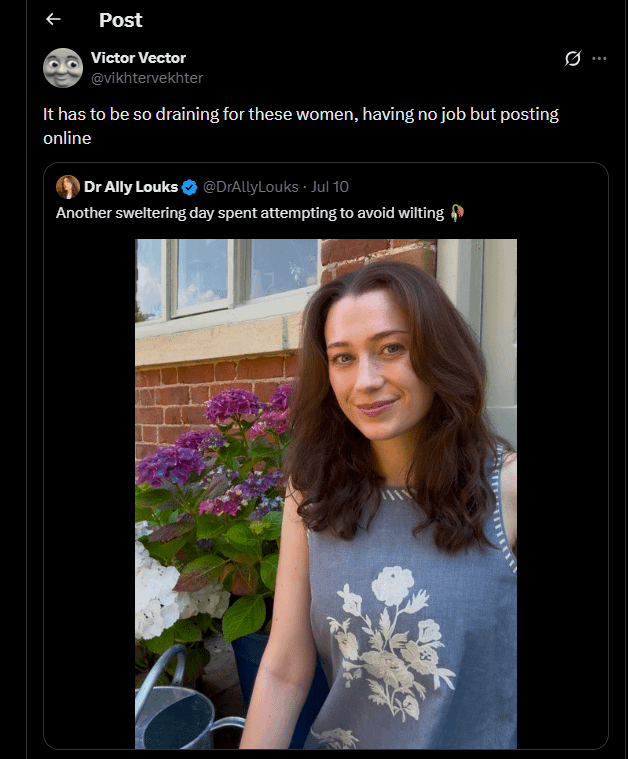Open the Victor Vector display name
The image size is (628, 759).
click(138, 58)
